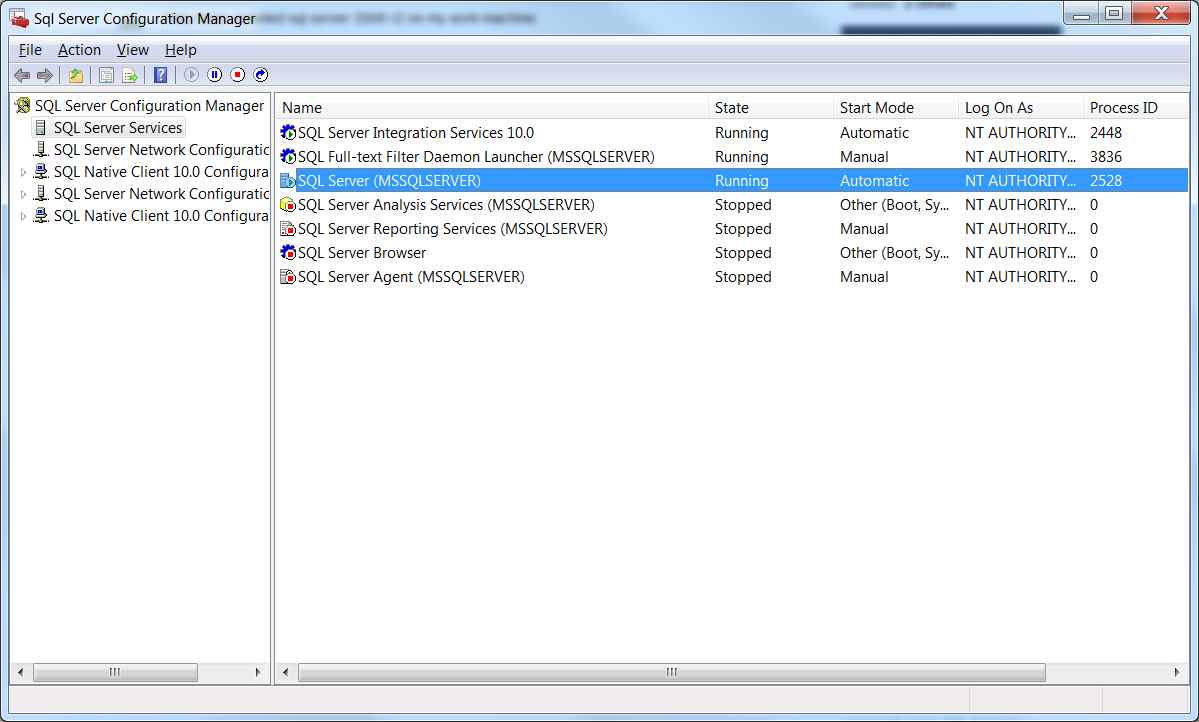
Task: Click Manual start mode of SQL Server Agent
Action: [864, 277]
